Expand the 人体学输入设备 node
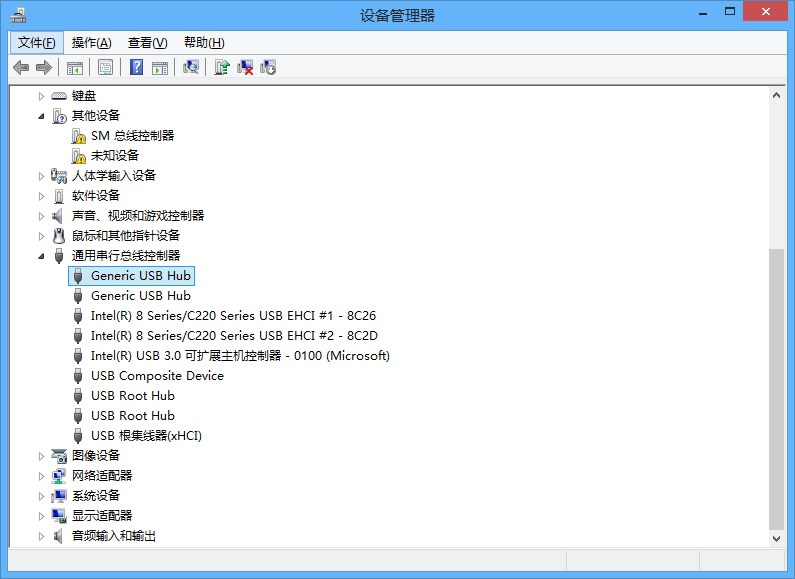This screenshot has width=795, height=579. coord(41,176)
